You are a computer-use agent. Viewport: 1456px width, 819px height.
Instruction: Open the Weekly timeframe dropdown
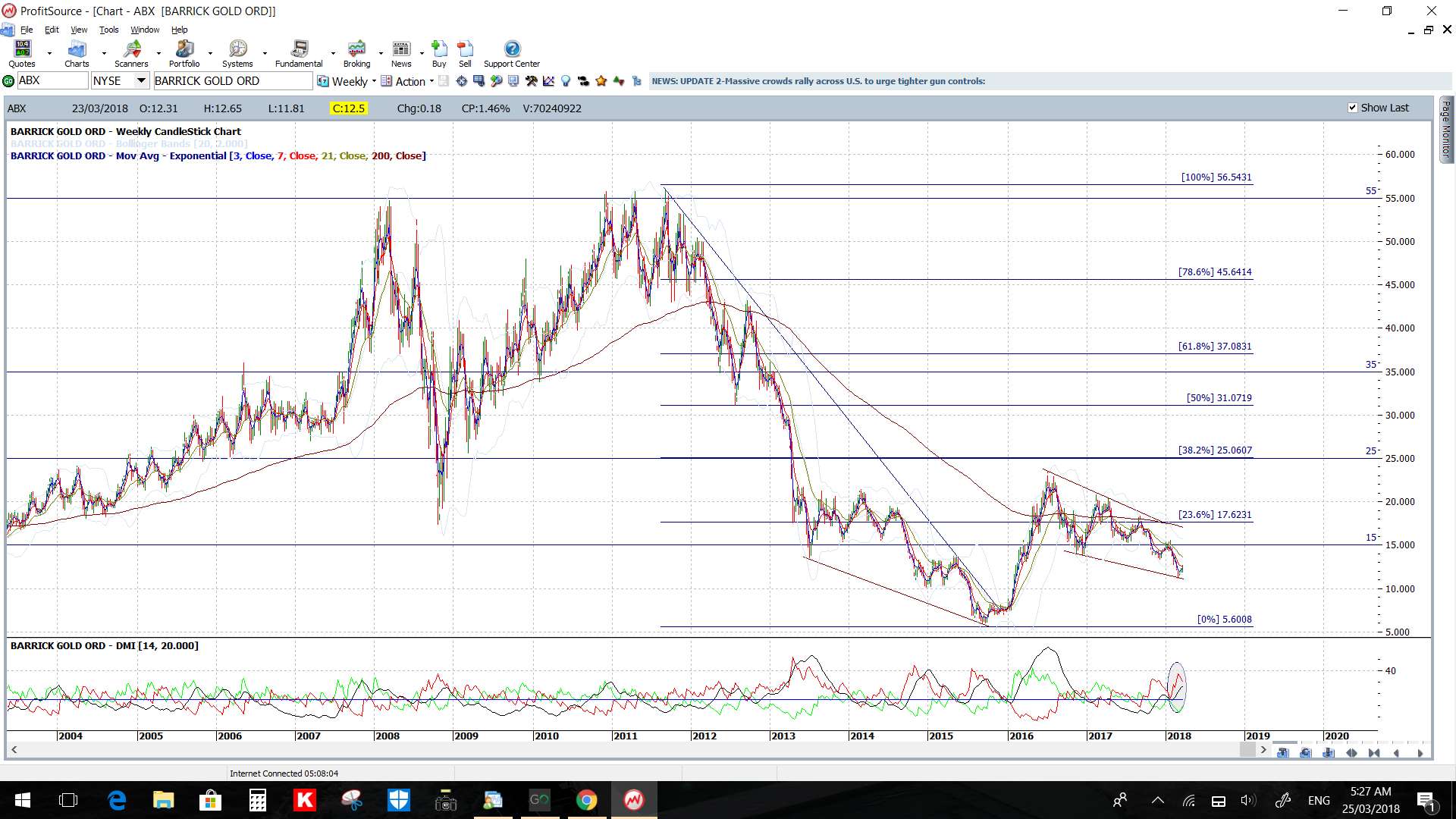tap(374, 81)
